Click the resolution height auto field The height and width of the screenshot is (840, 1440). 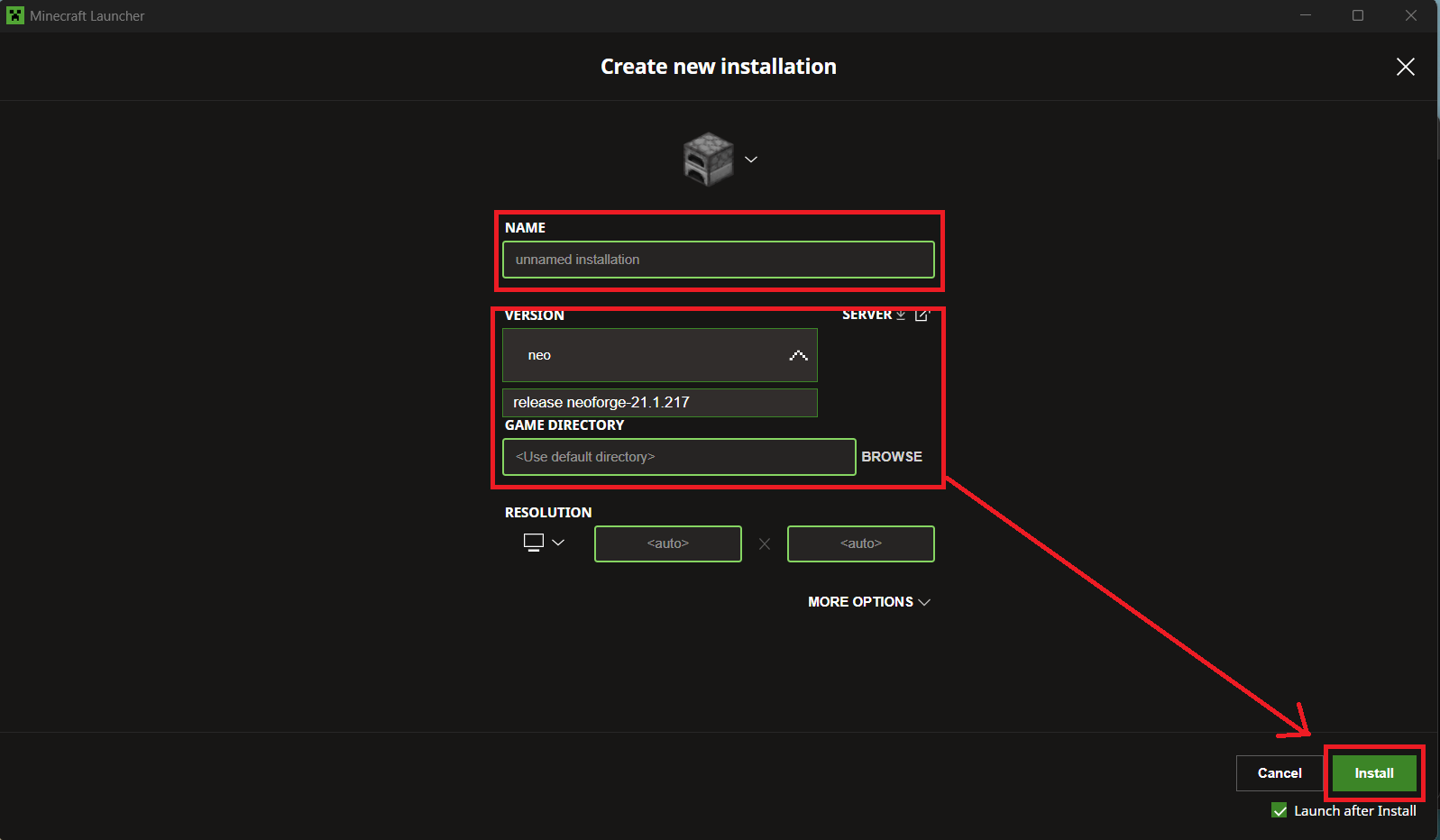point(861,543)
